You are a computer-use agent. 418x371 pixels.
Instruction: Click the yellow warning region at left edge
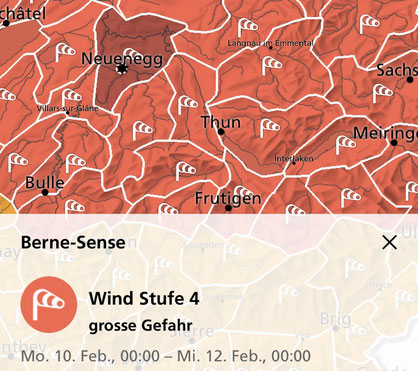pos(7,205)
